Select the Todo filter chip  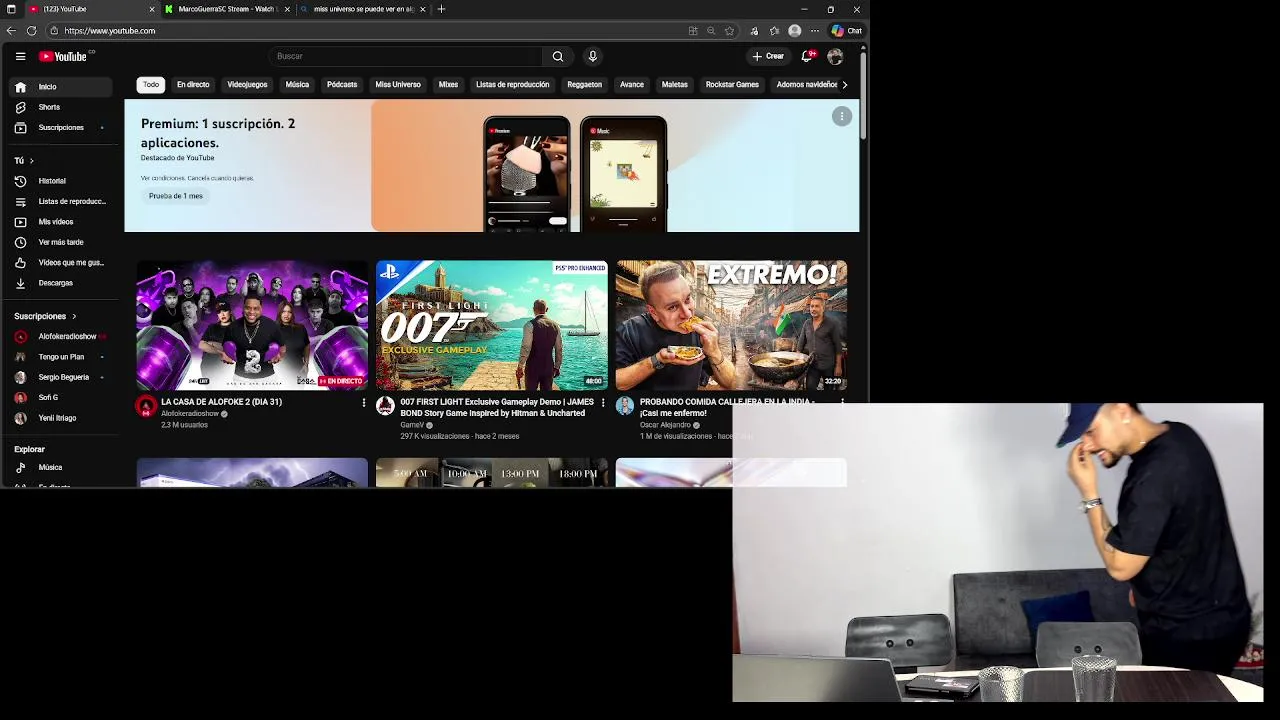point(151,85)
